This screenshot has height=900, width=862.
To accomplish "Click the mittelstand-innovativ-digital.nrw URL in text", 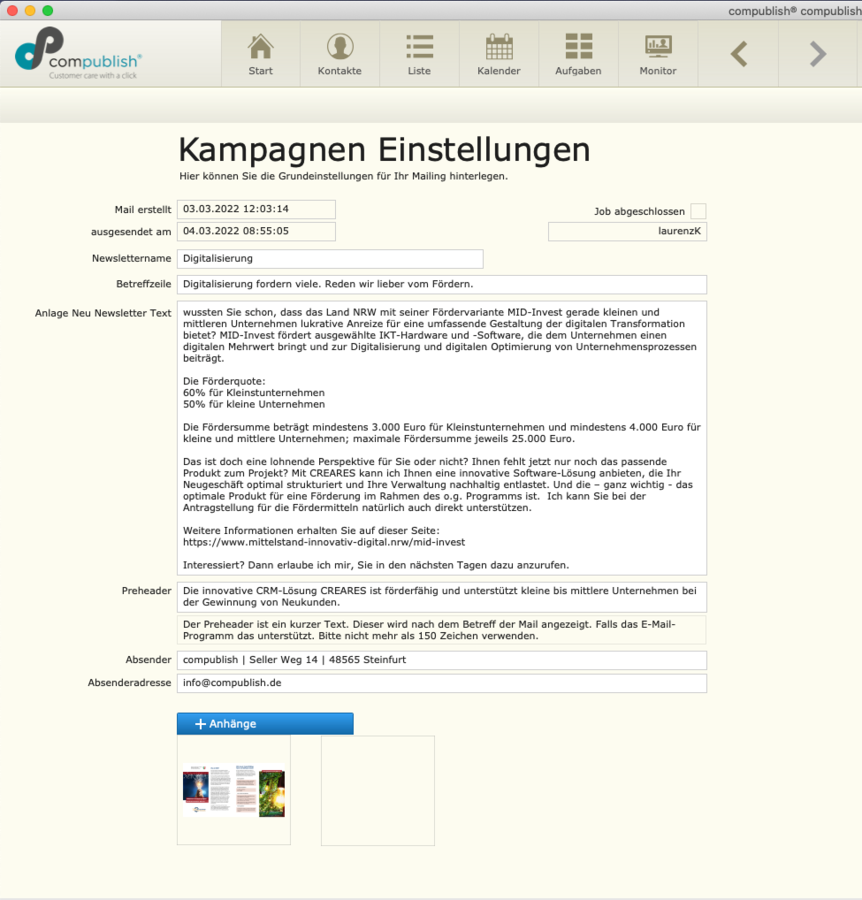I will coord(324,542).
